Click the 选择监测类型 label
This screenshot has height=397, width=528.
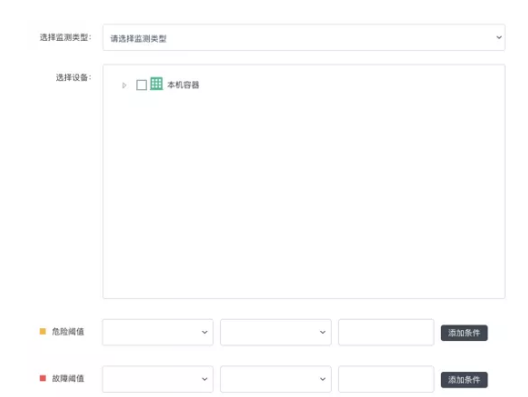coord(65,37)
